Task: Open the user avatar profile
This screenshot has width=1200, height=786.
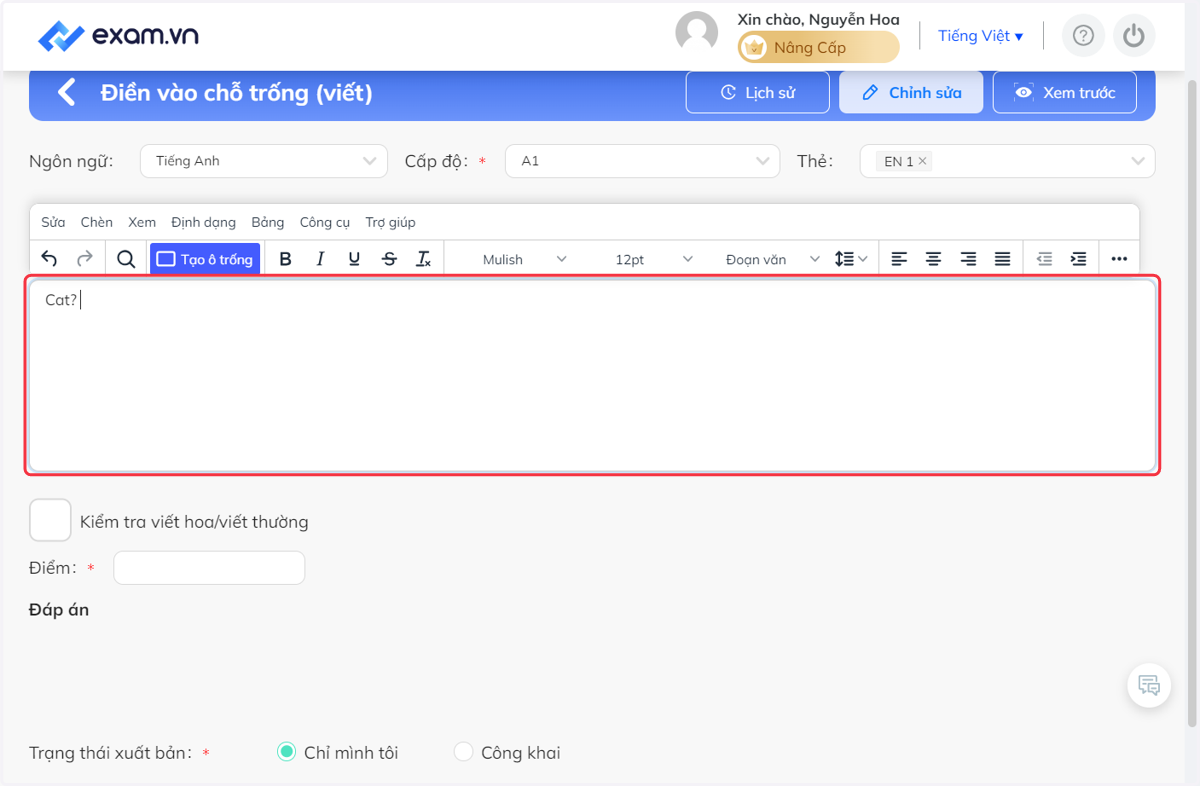Action: point(697,32)
